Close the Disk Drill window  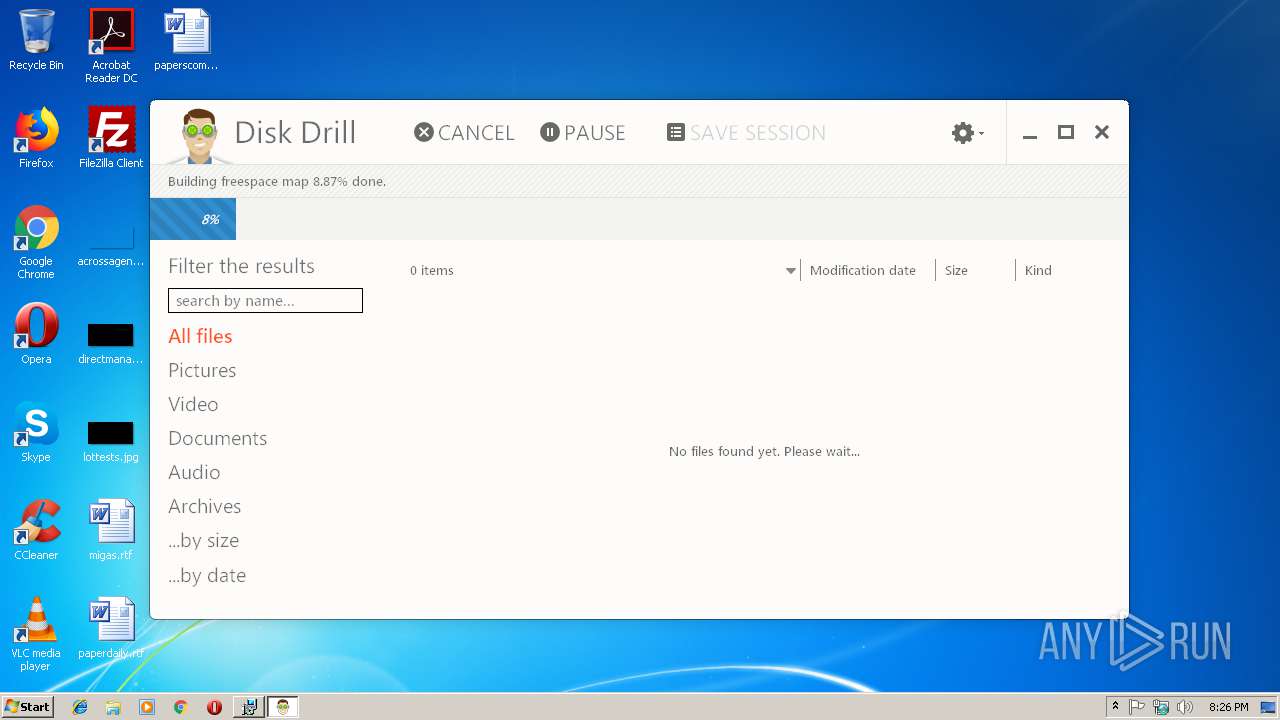(x=1102, y=132)
